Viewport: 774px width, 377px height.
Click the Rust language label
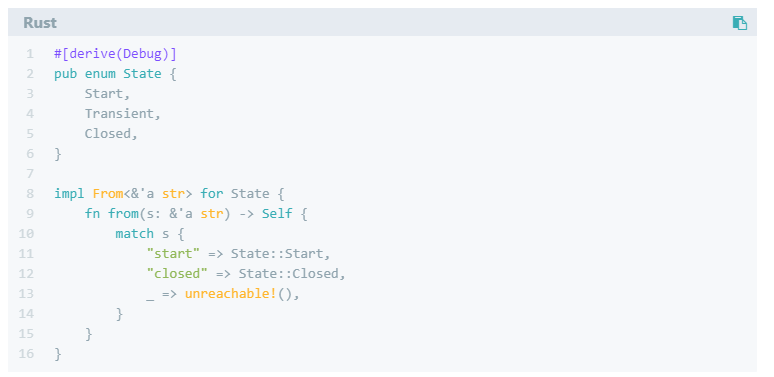click(40, 23)
